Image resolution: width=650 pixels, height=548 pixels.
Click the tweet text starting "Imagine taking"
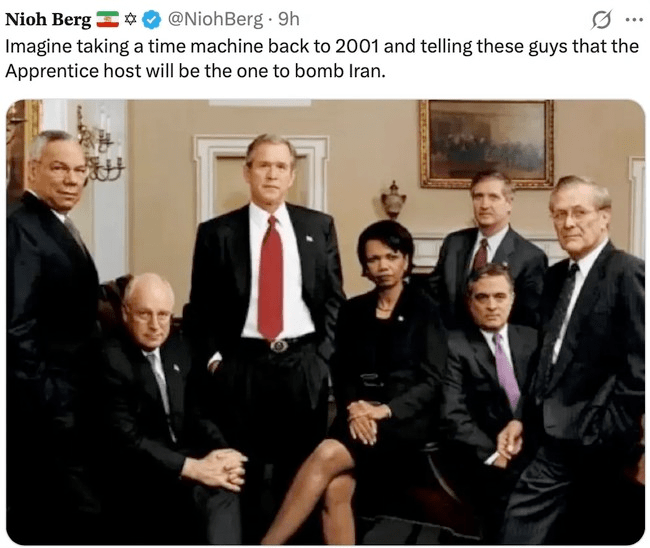point(322,58)
